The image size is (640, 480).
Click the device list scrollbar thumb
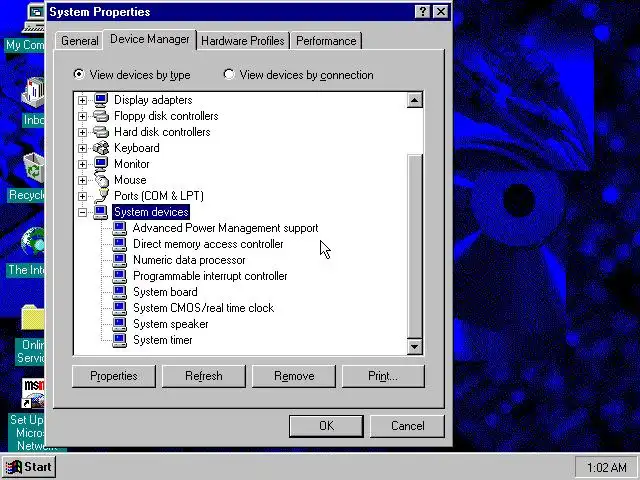(415, 246)
